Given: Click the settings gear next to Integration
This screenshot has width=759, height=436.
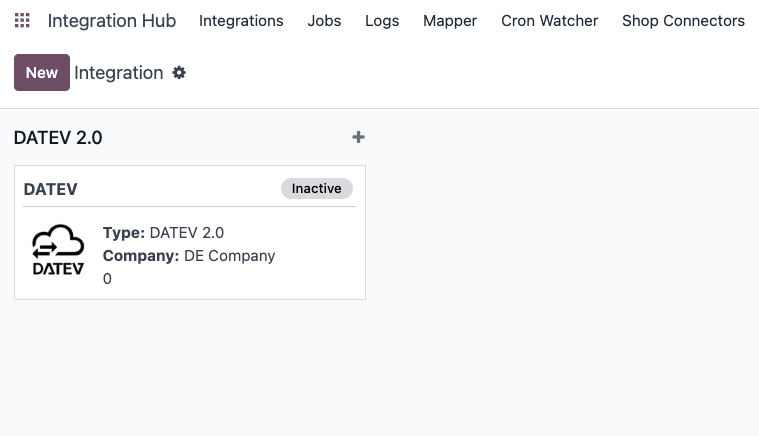Looking at the screenshot, I should pos(179,73).
